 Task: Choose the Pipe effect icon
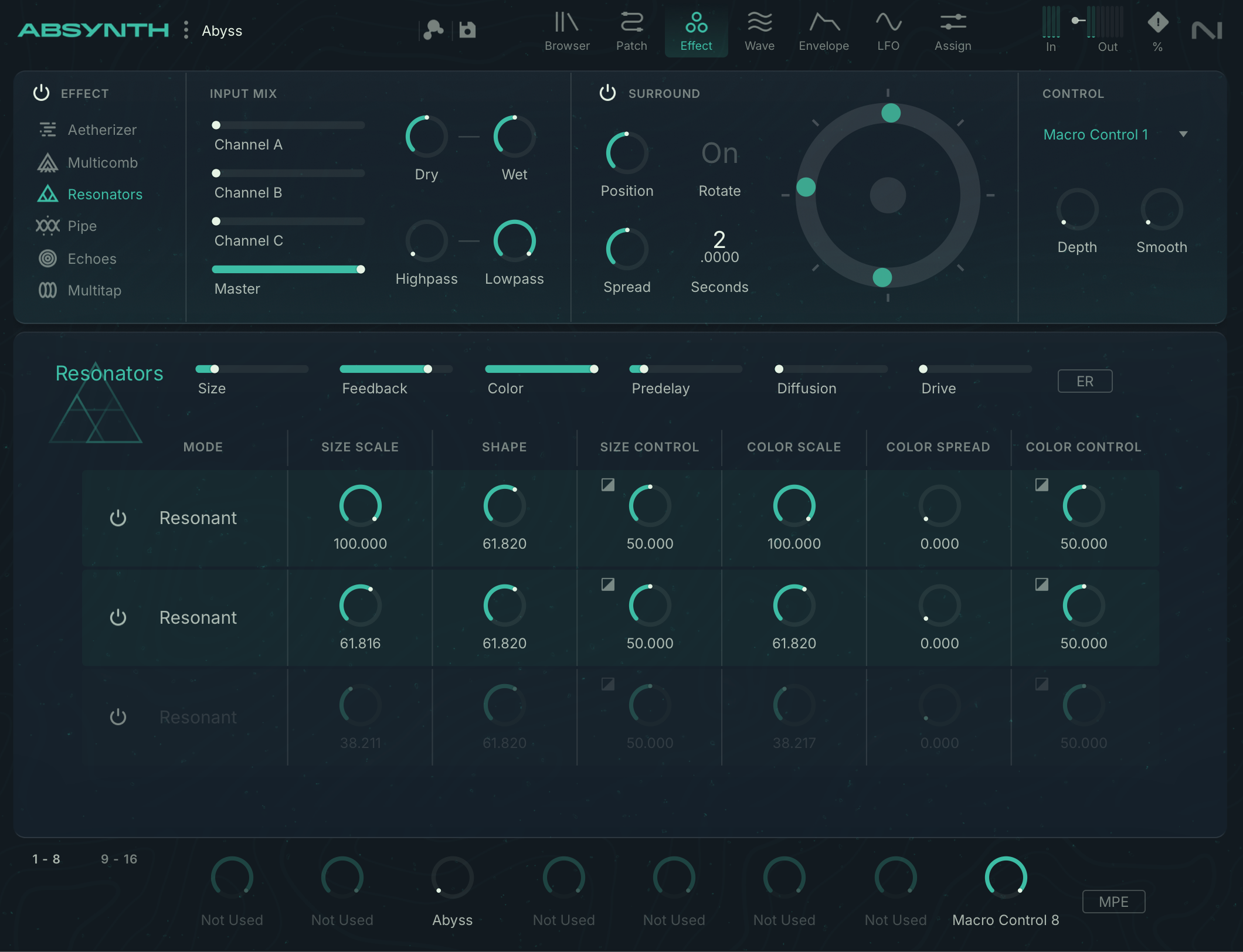pyautogui.click(x=47, y=226)
